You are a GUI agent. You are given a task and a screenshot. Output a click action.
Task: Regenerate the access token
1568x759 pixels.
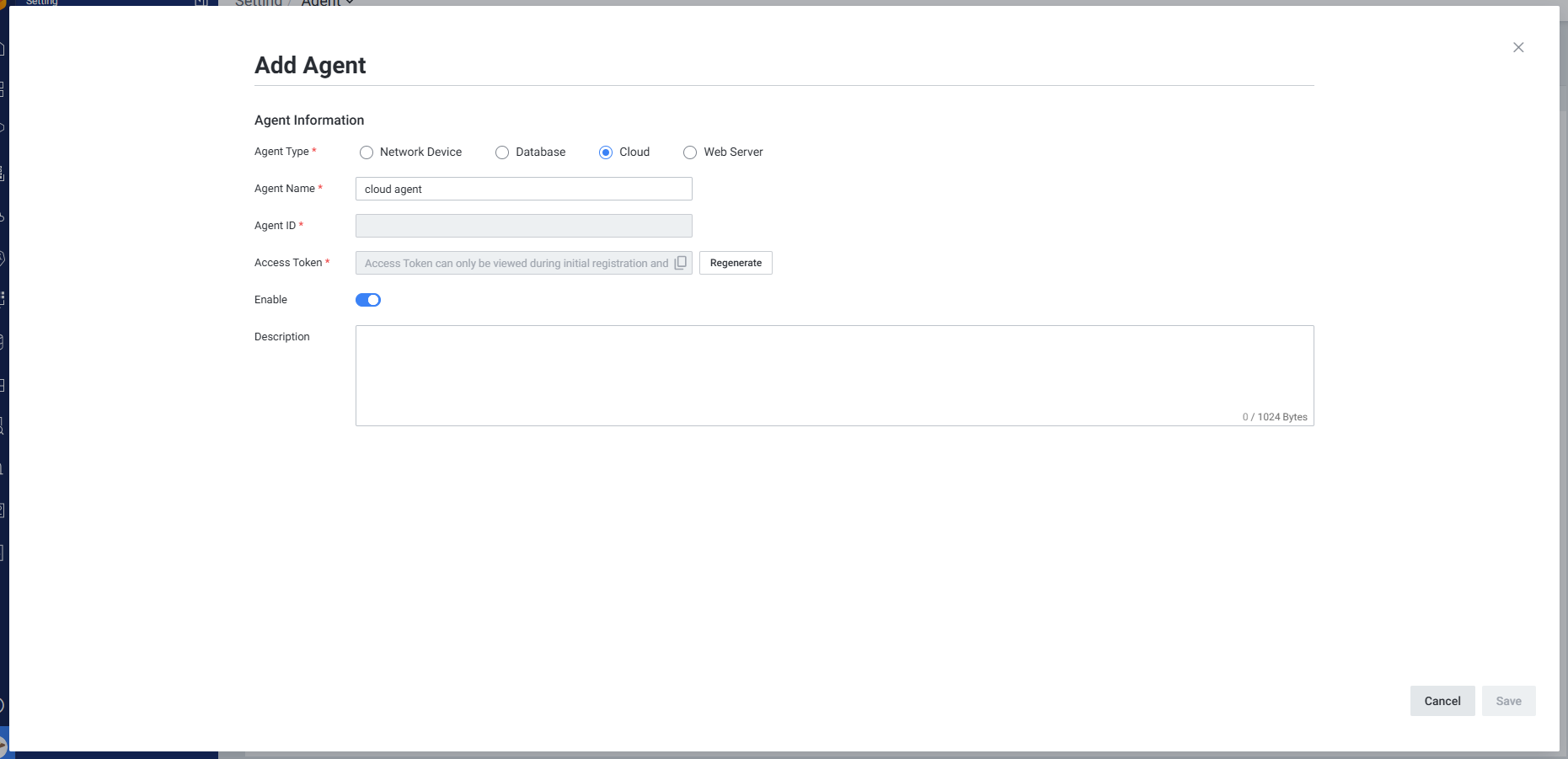[x=736, y=263]
